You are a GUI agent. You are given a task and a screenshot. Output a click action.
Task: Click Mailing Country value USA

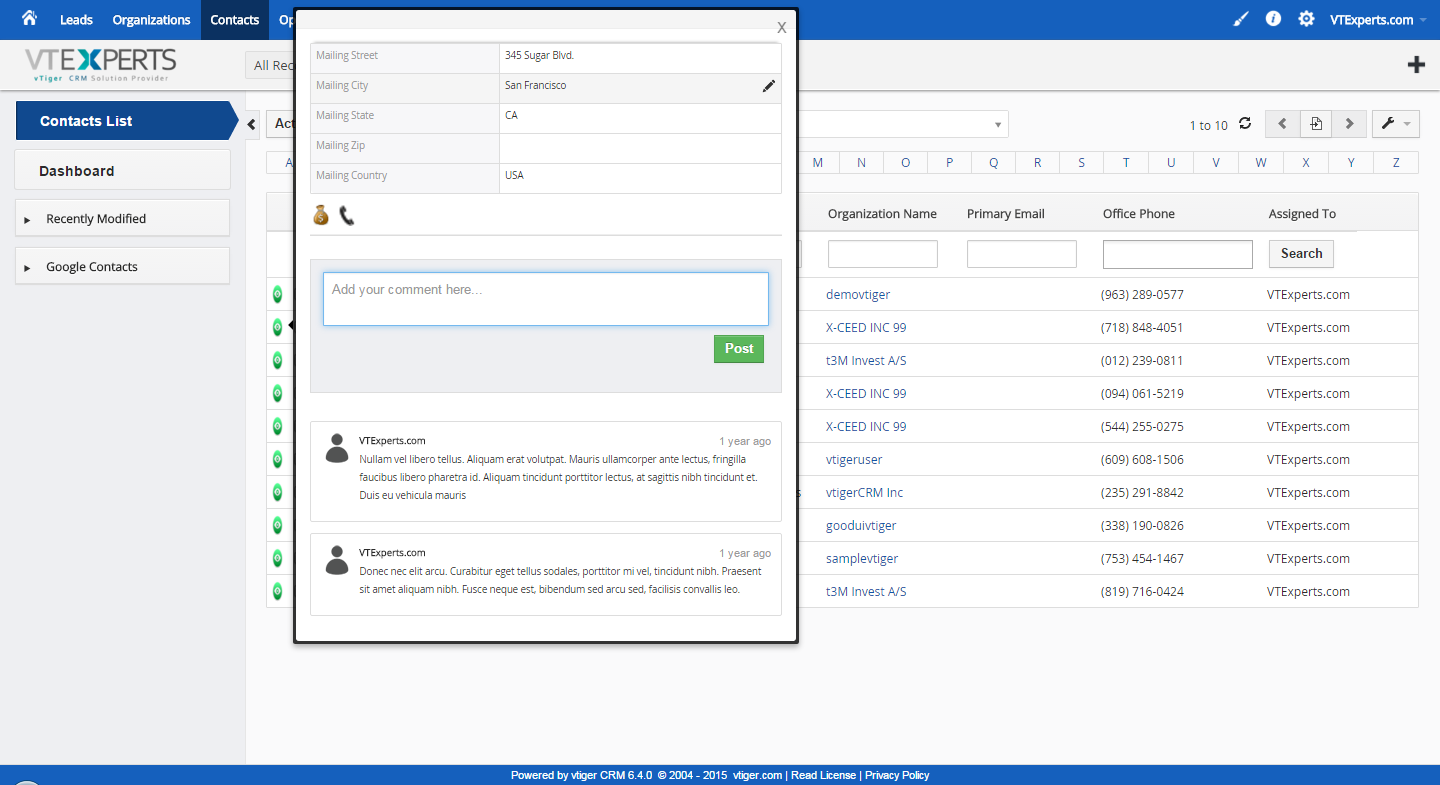(514, 175)
